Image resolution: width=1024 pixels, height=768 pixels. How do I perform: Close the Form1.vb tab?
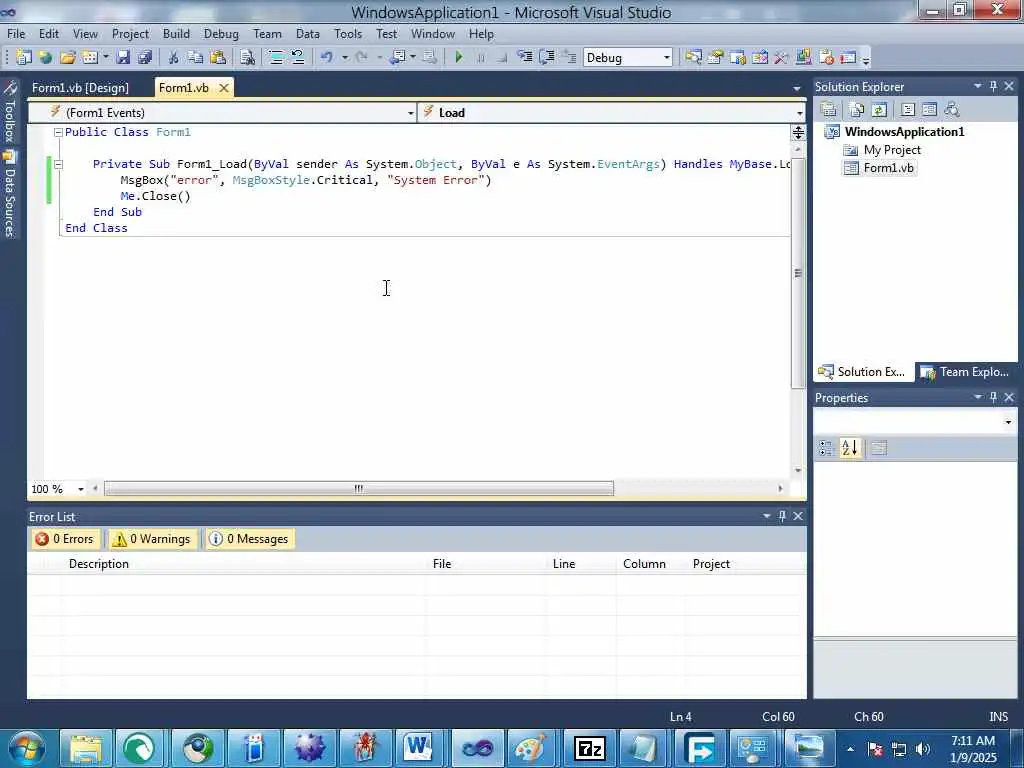(223, 88)
